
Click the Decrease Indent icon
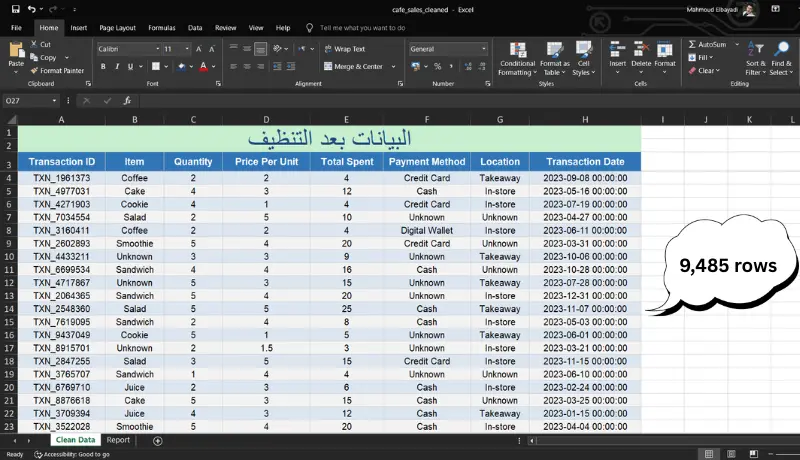[277, 66]
